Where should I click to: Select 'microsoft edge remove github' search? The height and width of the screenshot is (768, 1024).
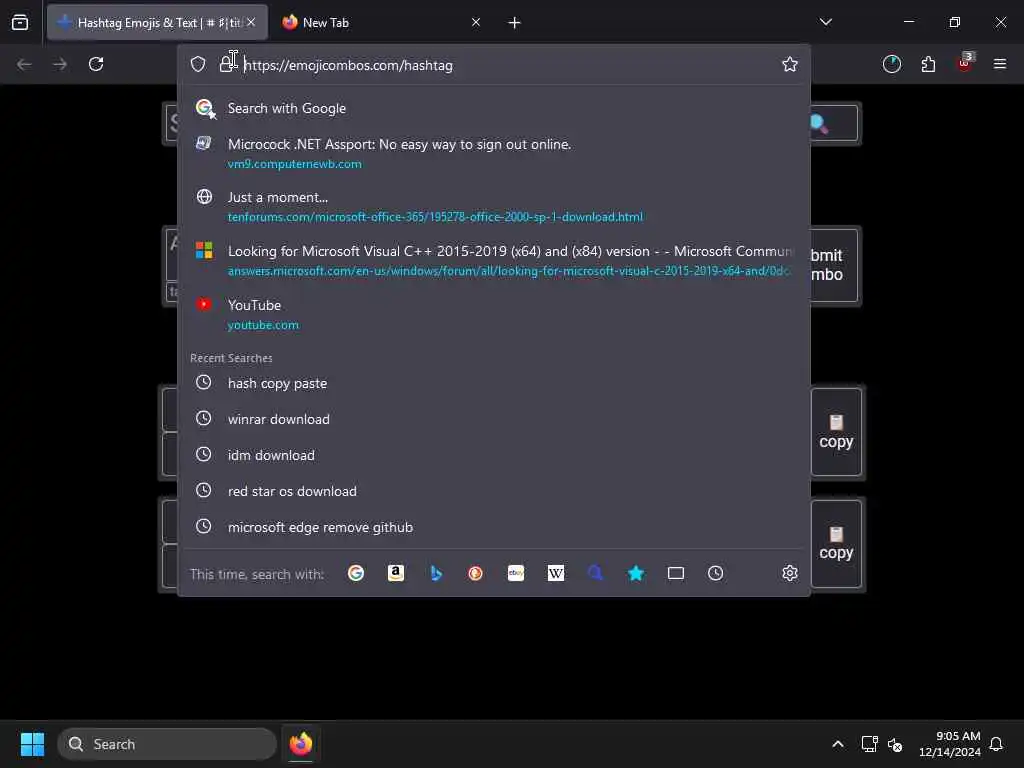(x=494, y=527)
